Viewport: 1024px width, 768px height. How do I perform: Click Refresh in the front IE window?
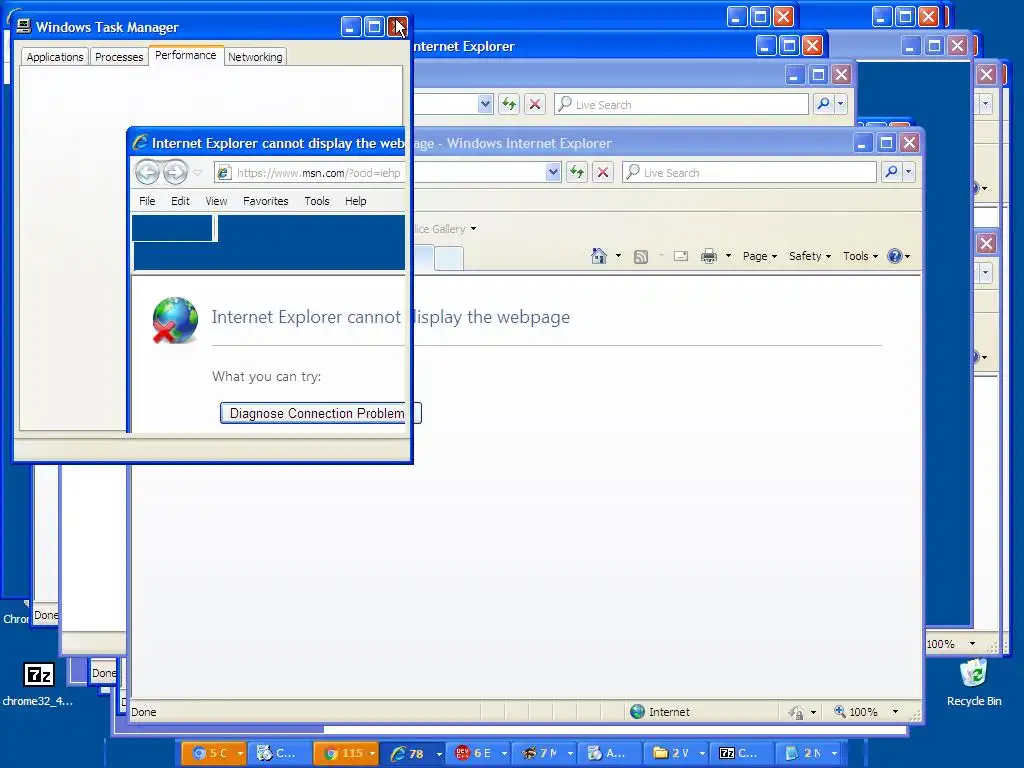577,172
